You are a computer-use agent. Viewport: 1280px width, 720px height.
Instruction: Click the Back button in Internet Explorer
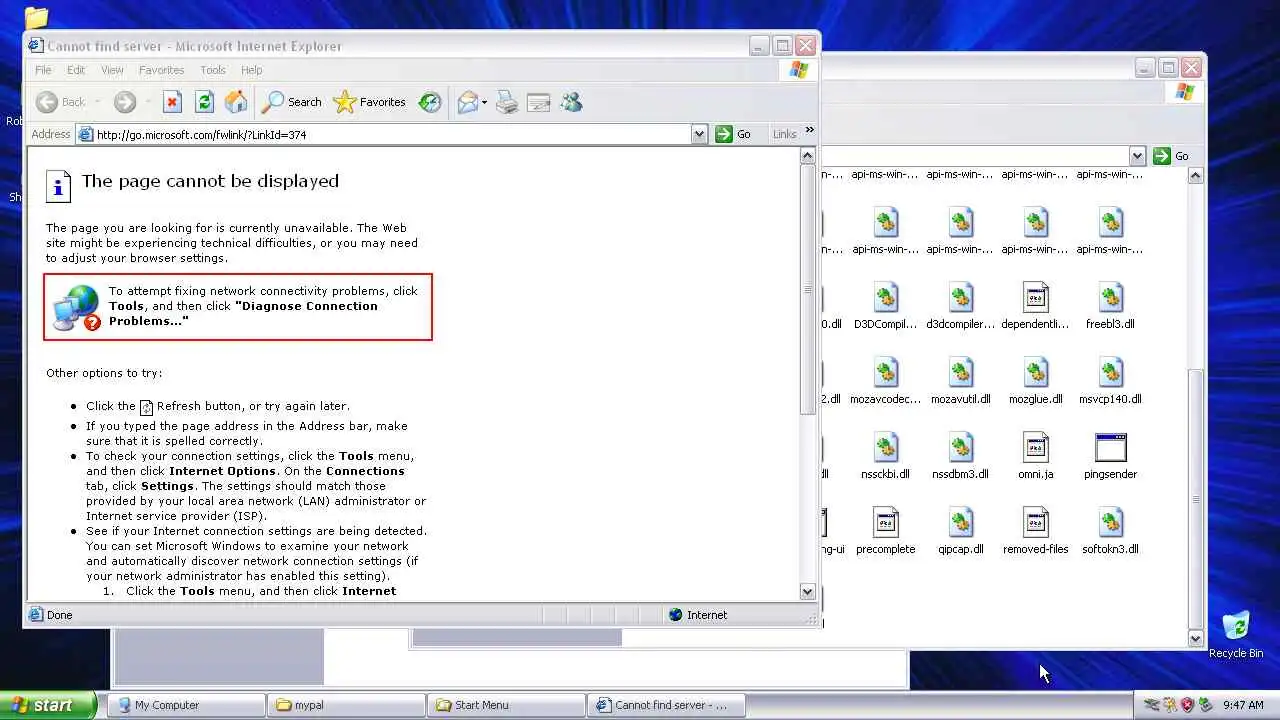[x=61, y=102]
